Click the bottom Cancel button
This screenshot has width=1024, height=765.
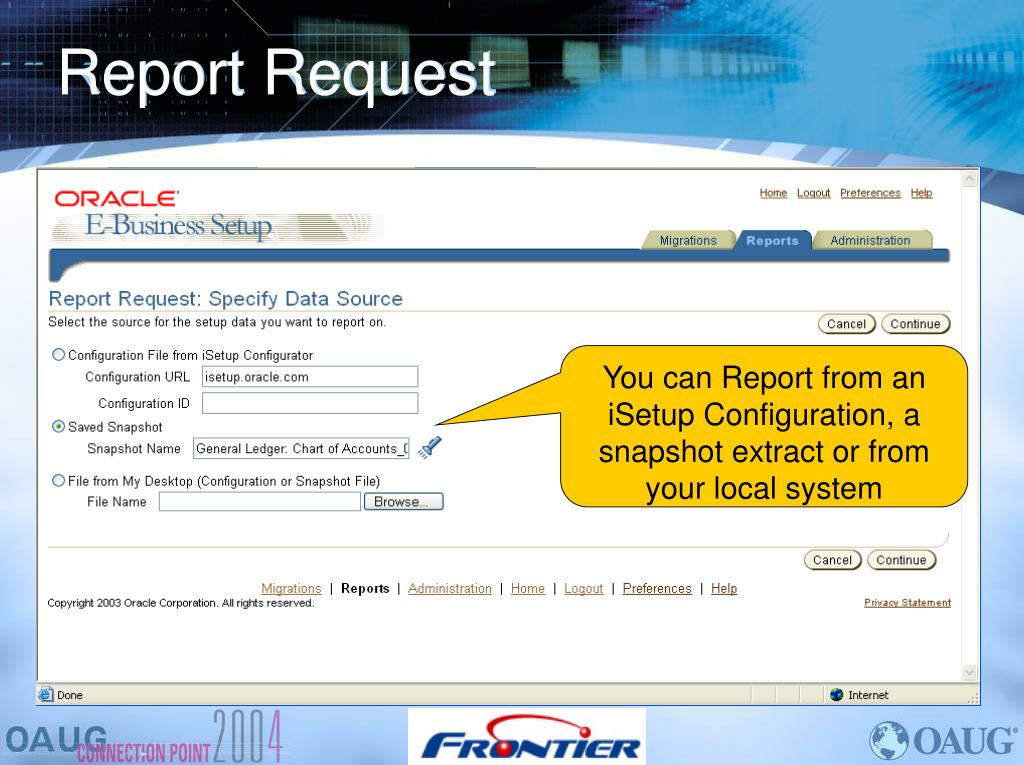833,560
